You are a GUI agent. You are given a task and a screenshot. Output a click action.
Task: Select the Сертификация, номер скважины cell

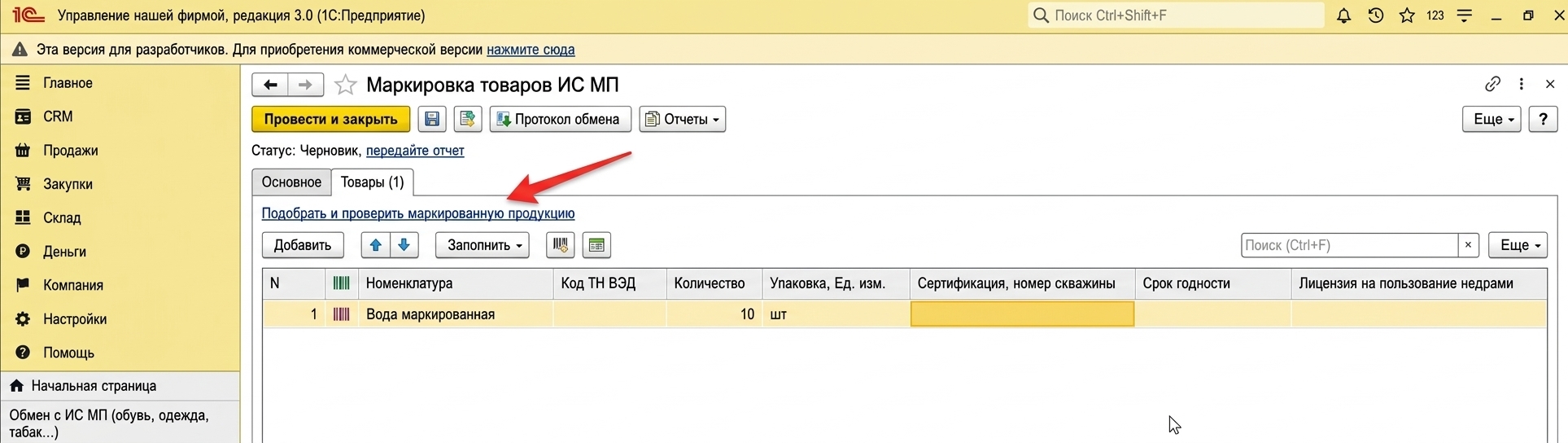(1022, 314)
